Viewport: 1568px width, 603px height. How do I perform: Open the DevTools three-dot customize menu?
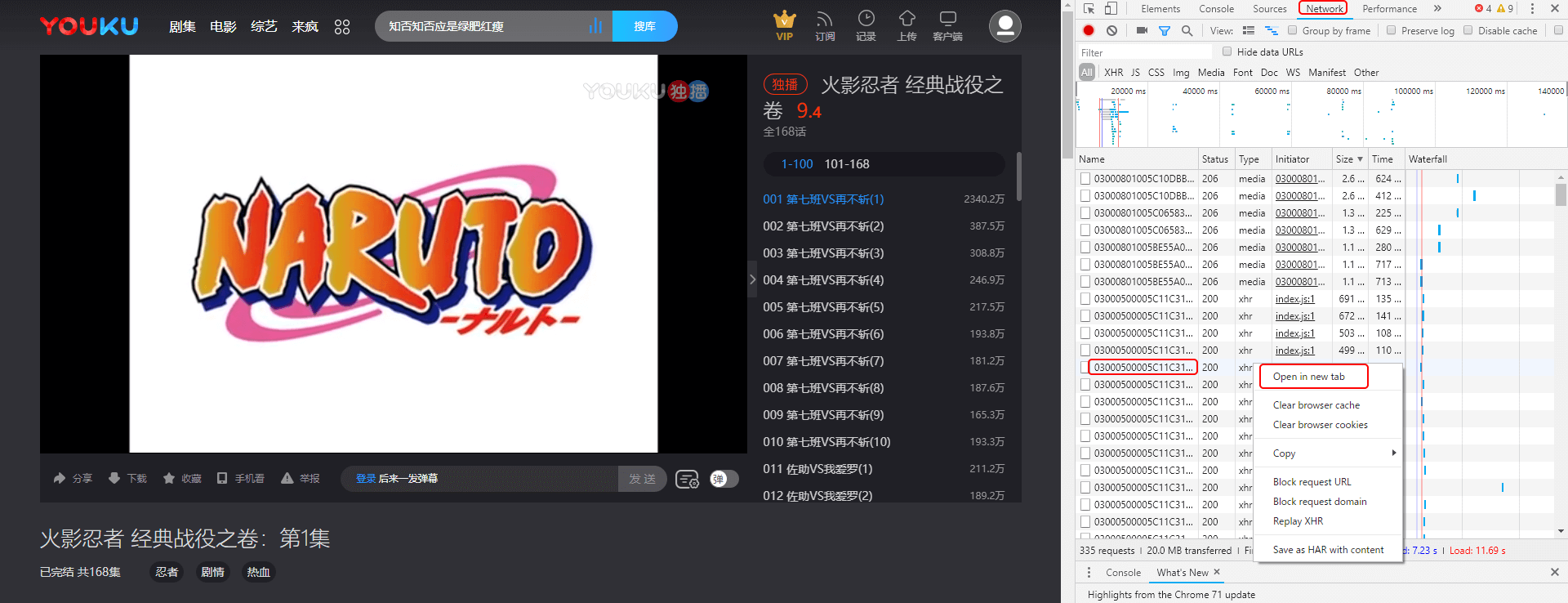1532,8
